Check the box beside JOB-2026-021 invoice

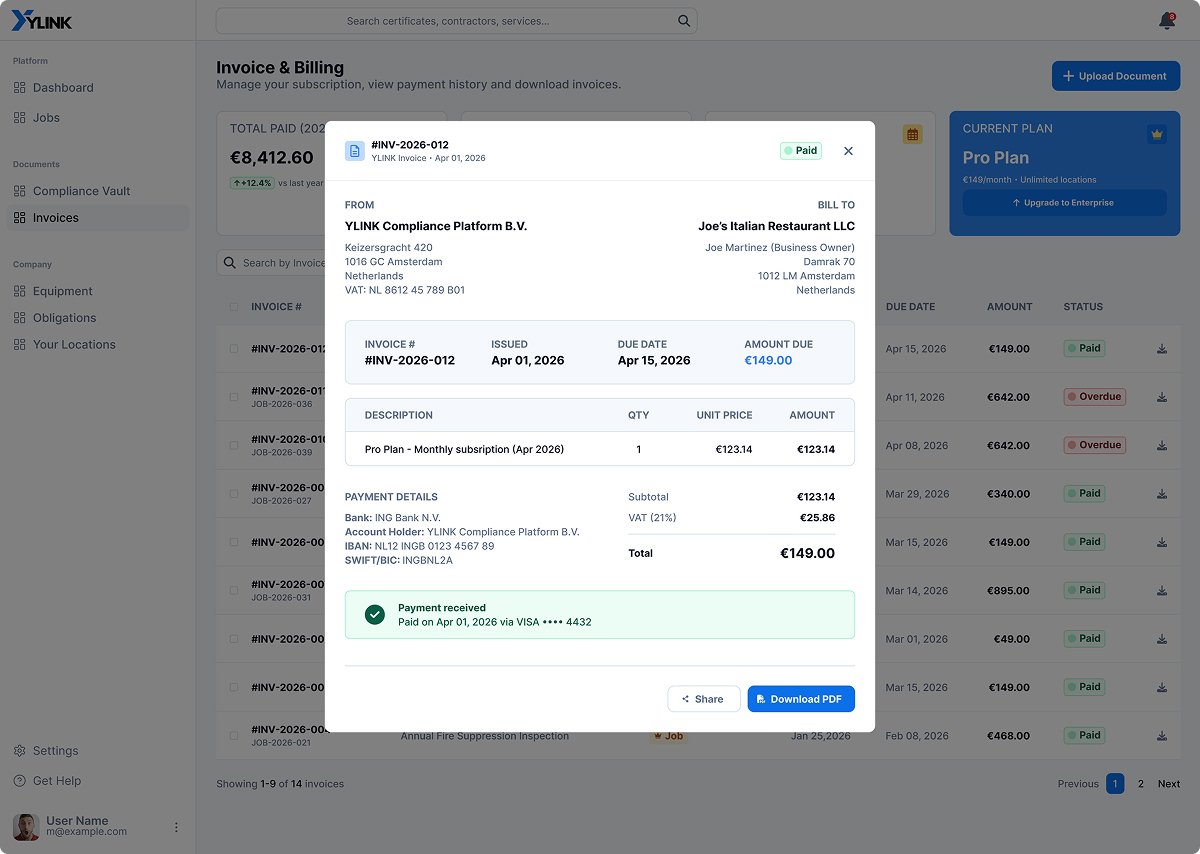click(234, 736)
